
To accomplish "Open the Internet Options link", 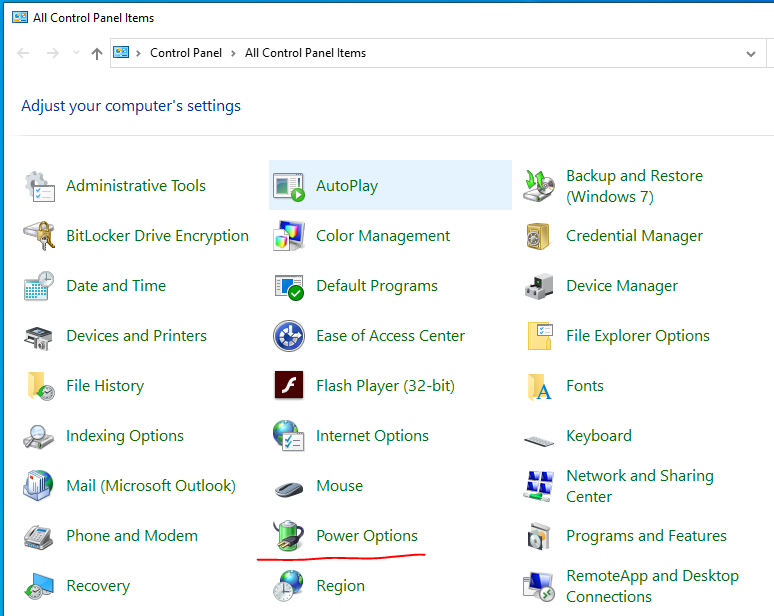I will click(x=372, y=436).
